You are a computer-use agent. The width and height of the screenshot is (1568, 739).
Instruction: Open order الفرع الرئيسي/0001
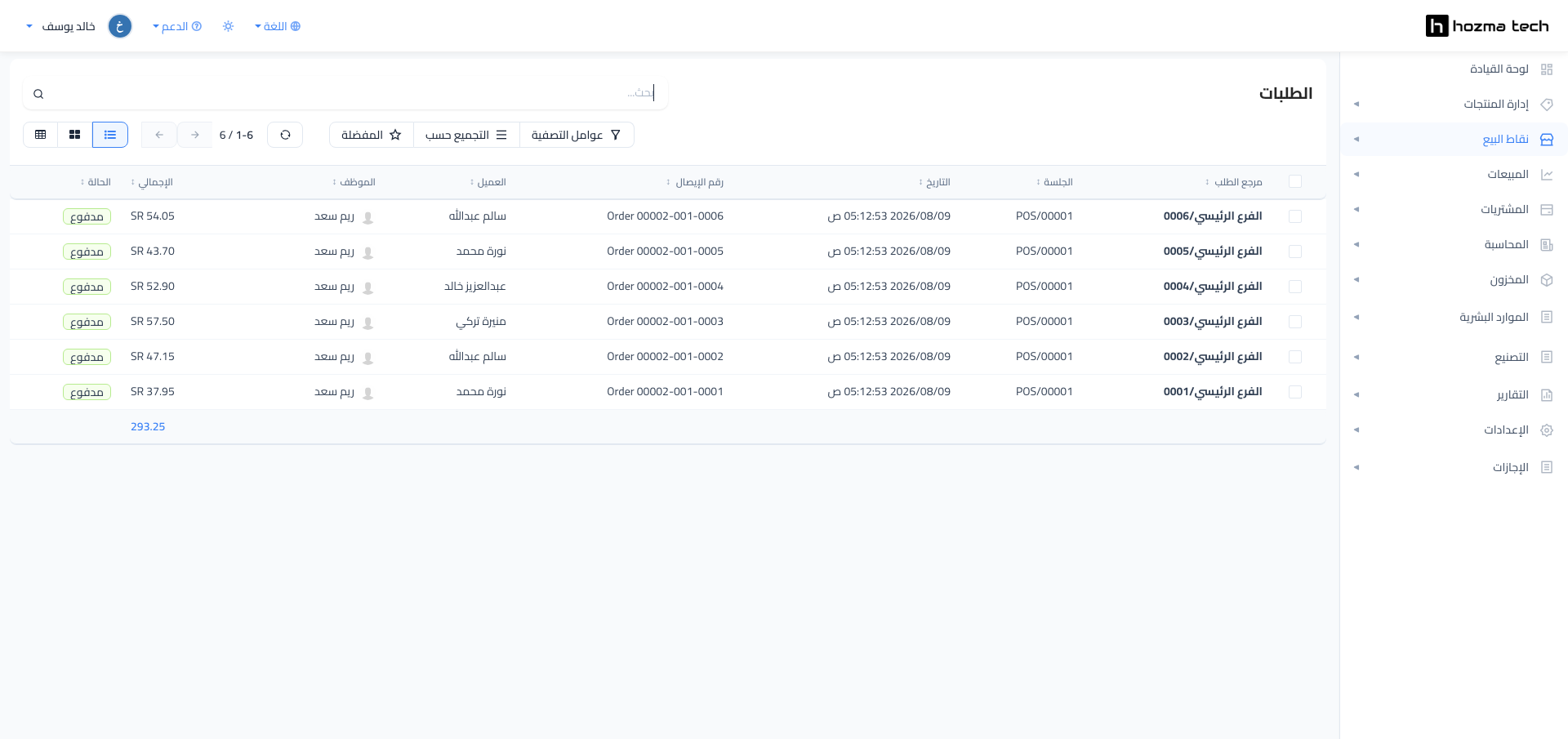tap(1213, 392)
